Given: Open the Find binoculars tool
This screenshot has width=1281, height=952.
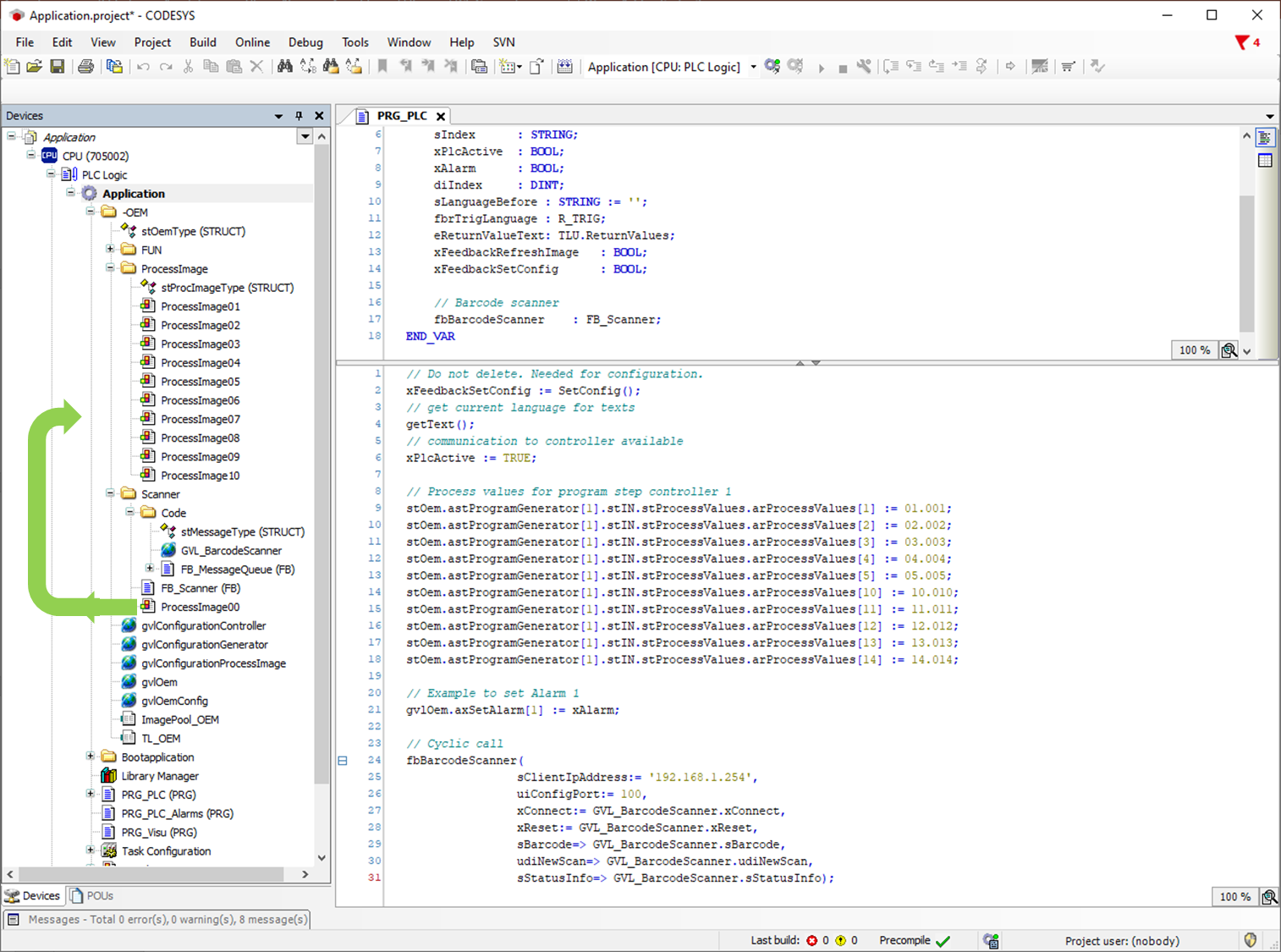Looking at the screenshot, I should click(284, 67).
